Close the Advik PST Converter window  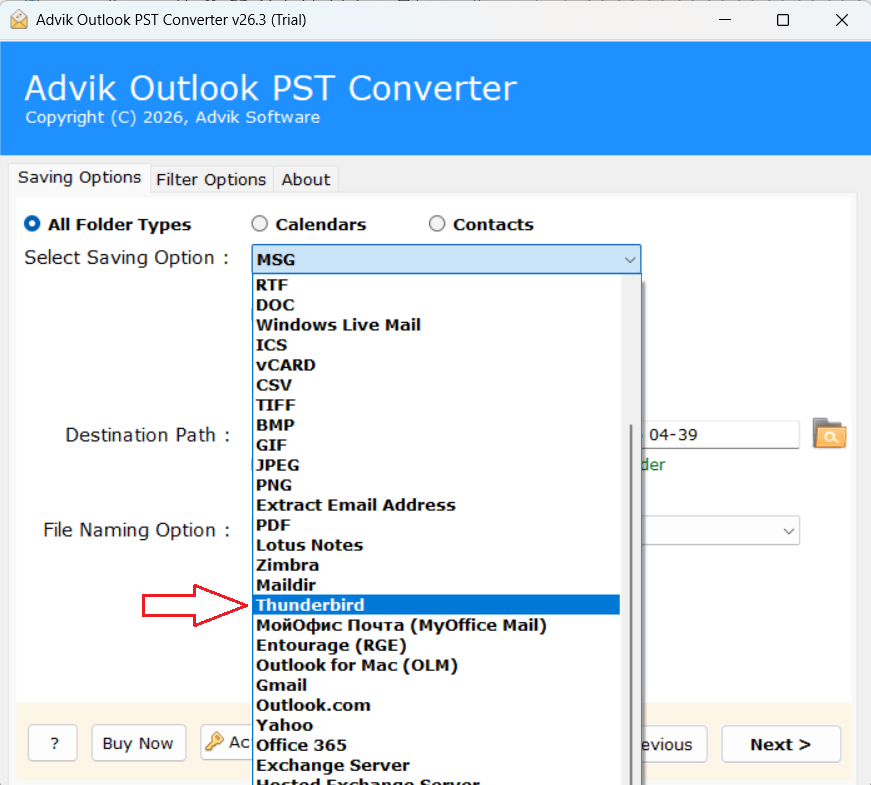[x=842, y=20]
